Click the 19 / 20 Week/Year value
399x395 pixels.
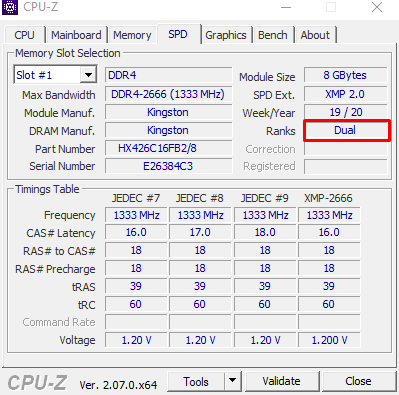345,112
